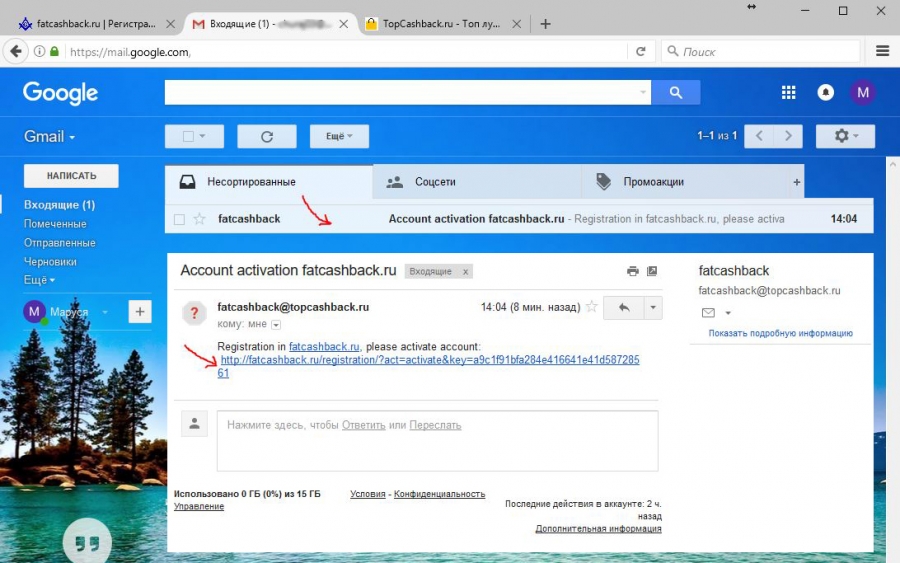Add a contact with the plus button in chat
The height and width of the screenshot is (563, 900).
139,312
